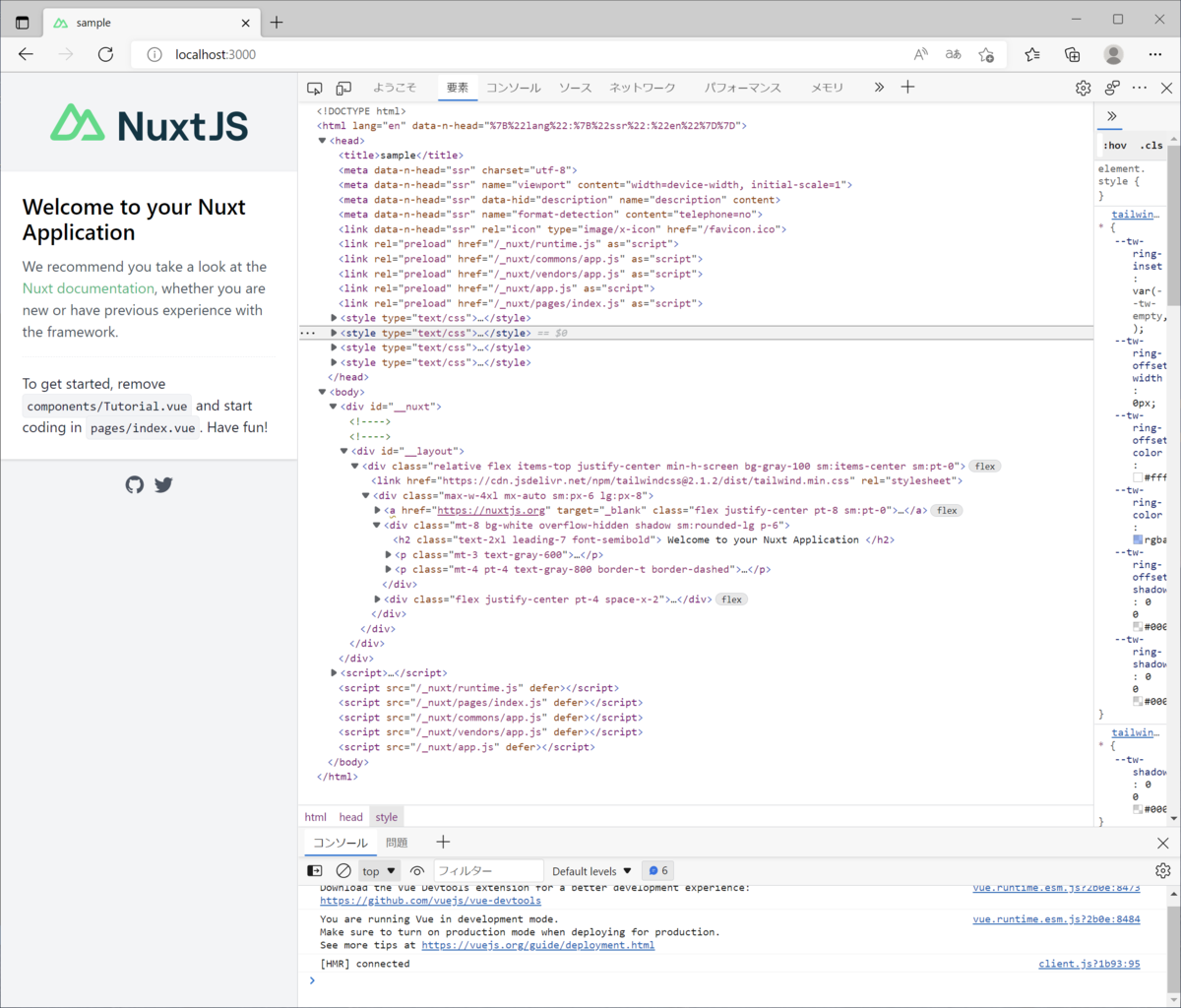Open the 問題 drawer tab
The image size is (1181, 1008).
pyautogui.click(x=397, y=843)
